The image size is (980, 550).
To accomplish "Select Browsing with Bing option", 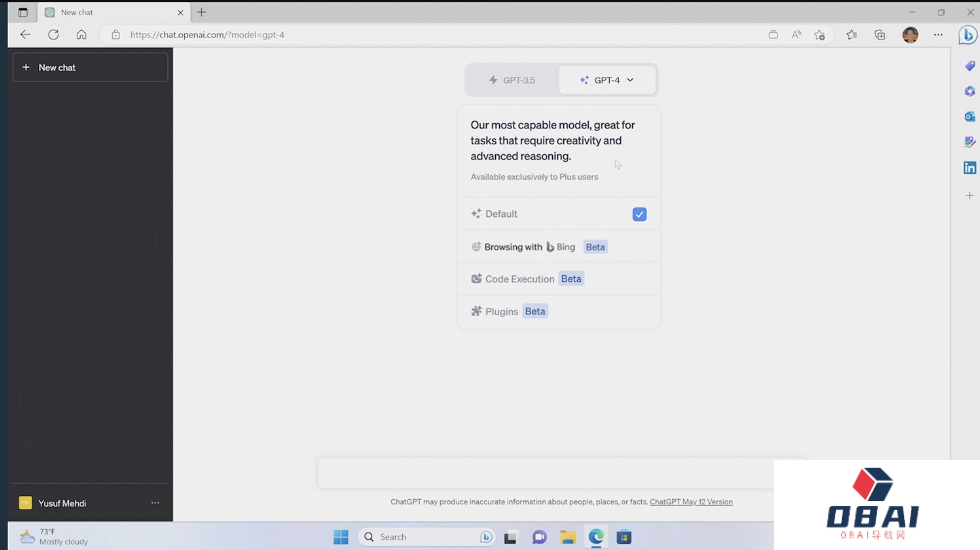I will click(x=530, y=247).
